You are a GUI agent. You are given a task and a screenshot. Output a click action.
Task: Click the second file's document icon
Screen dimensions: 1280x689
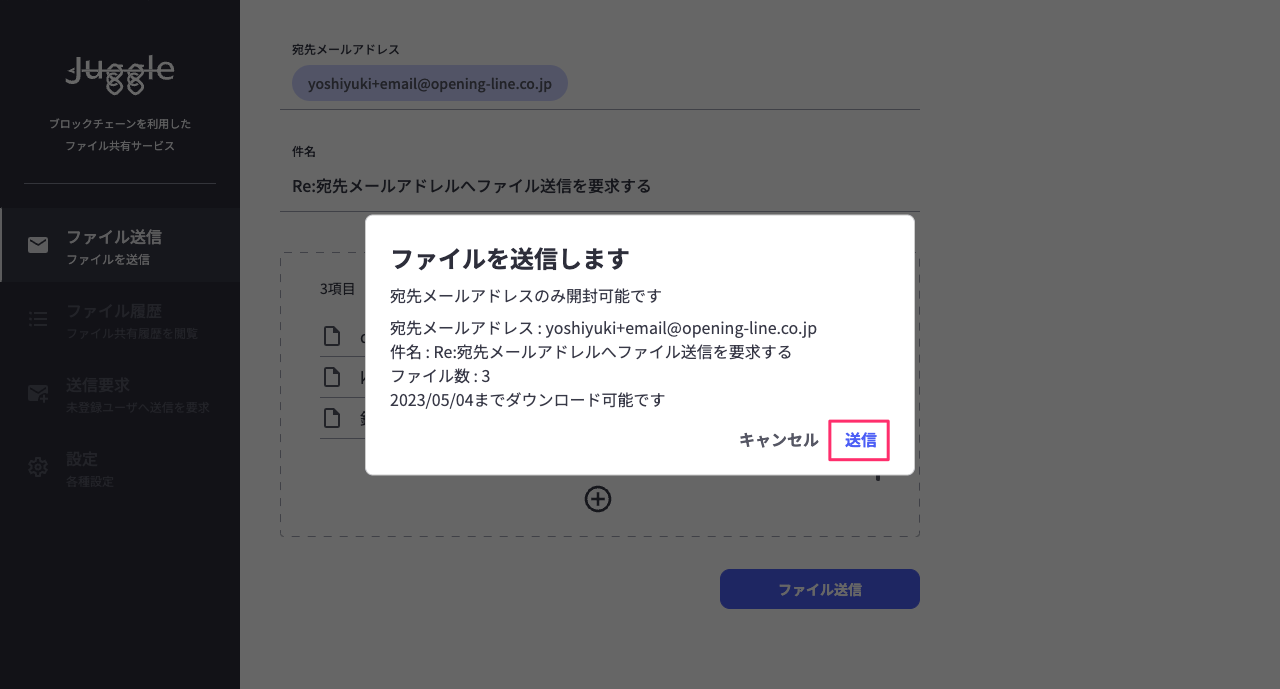tap(331, 377)
